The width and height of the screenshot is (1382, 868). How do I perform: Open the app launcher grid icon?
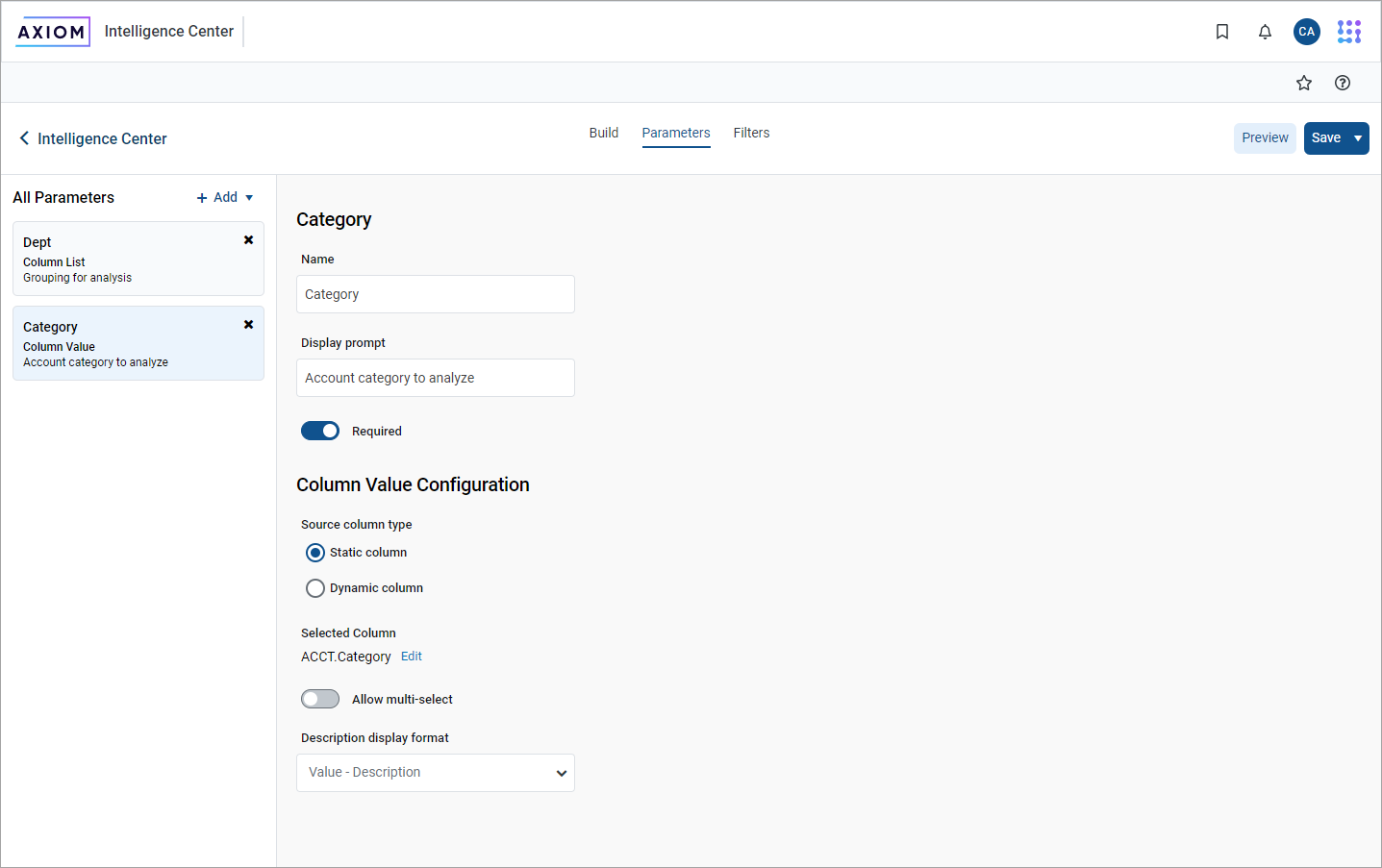coord(1348,32)
